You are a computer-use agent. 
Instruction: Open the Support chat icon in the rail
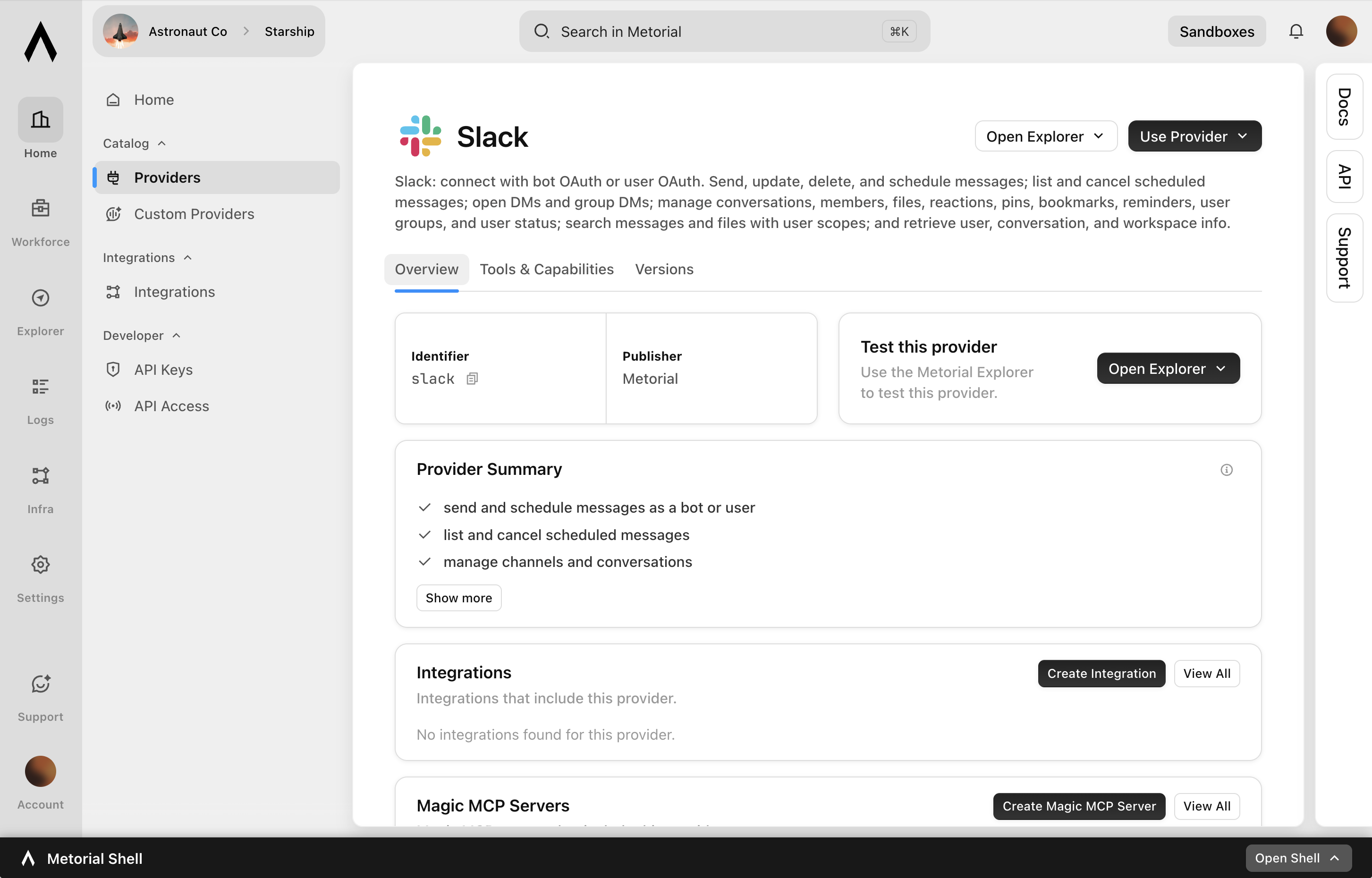coord(41,684)
